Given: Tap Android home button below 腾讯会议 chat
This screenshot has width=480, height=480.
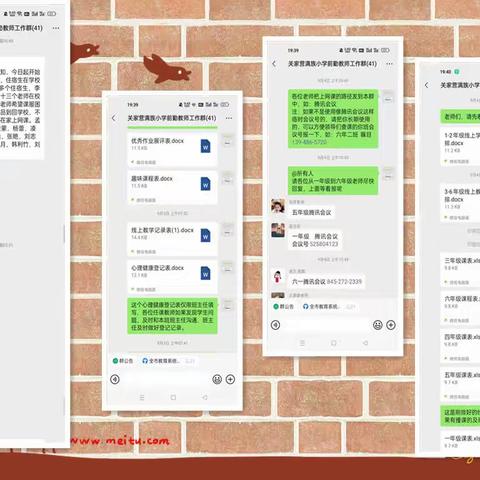Looking at the screenshot, I should click(334, 343).
